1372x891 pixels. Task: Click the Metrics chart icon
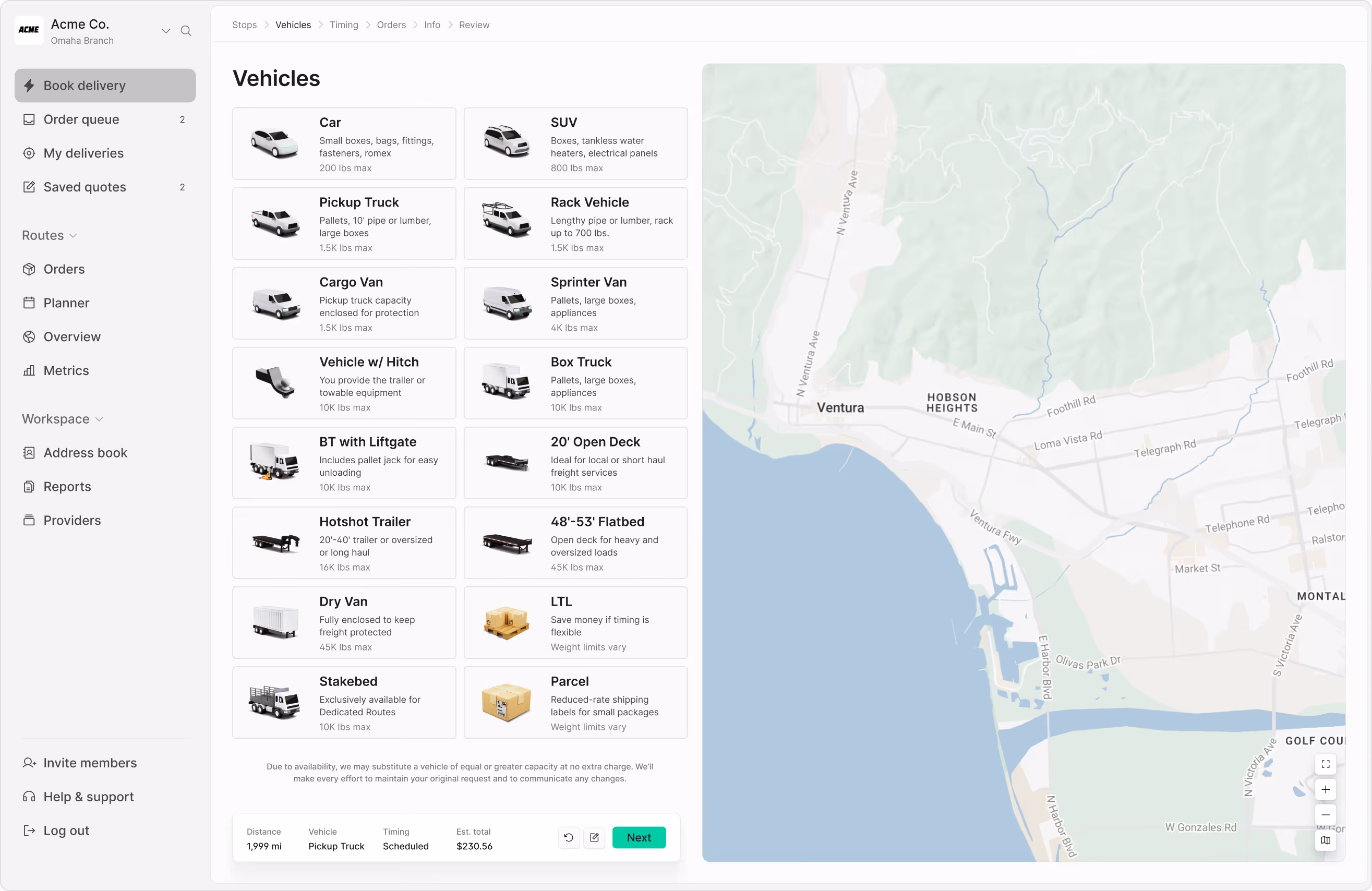29,370
